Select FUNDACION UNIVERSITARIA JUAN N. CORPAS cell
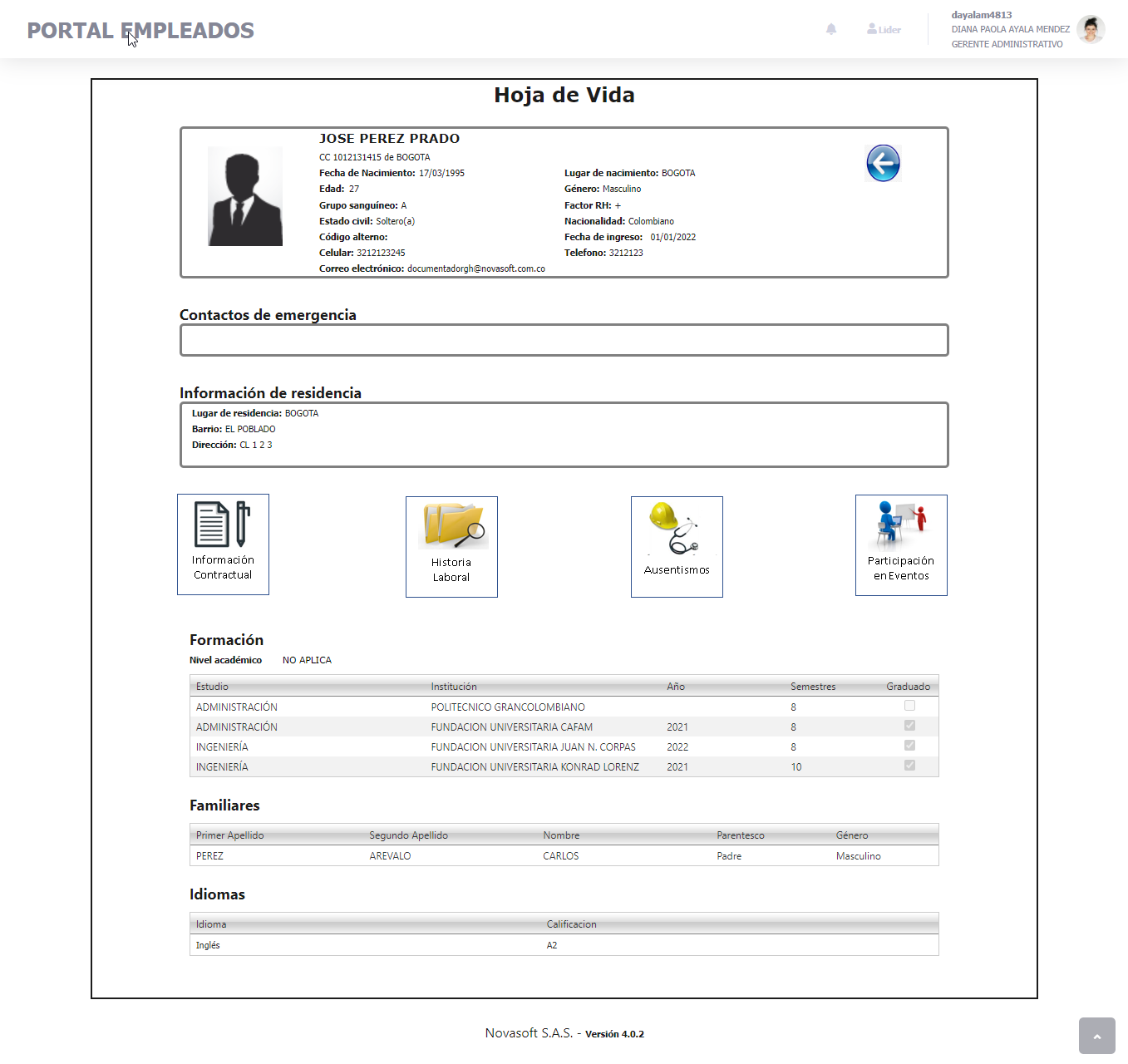 click(534, 747)
